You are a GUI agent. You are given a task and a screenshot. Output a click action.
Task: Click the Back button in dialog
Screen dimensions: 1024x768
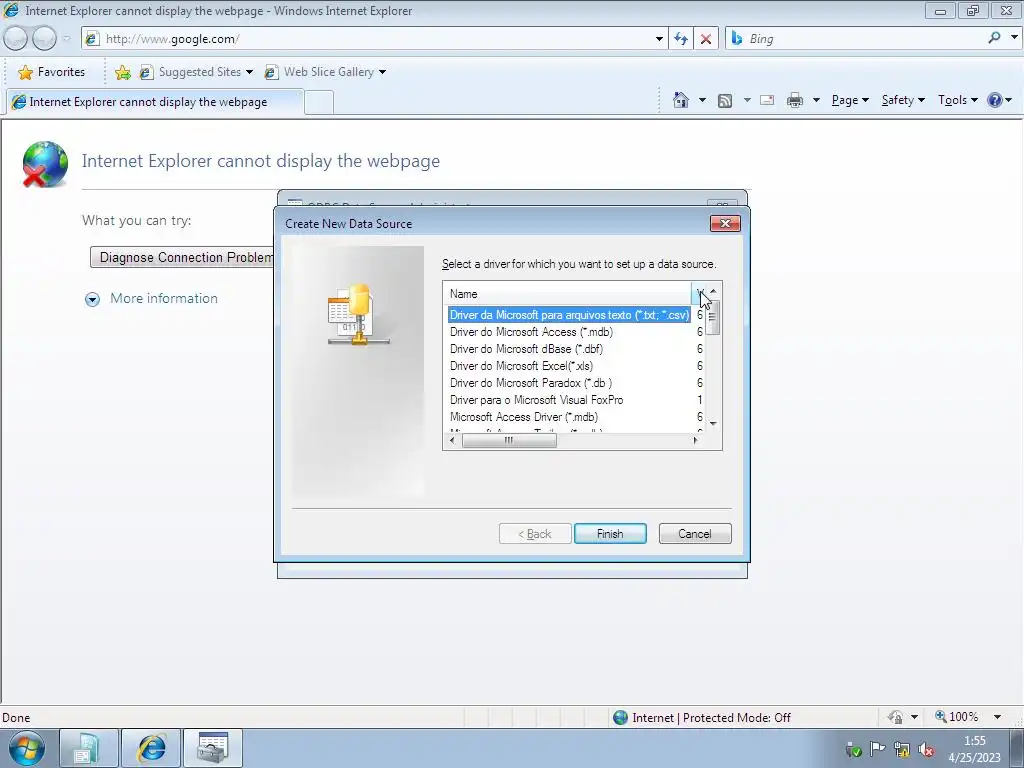tap(535, 534)
